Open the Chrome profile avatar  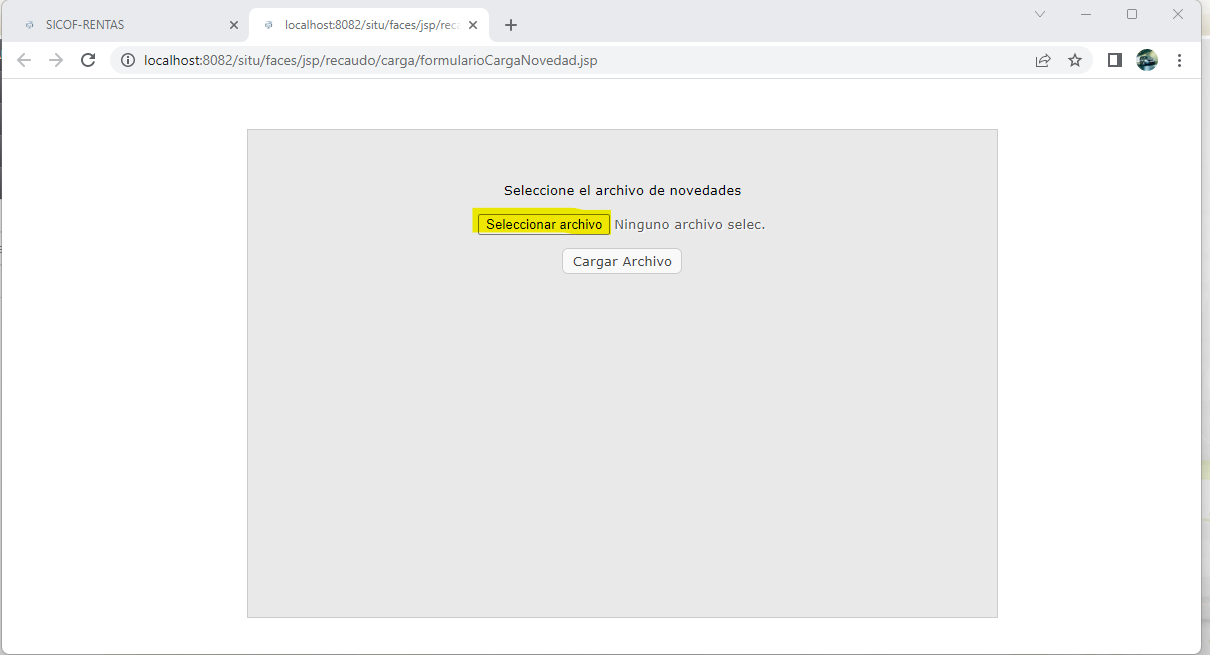[x=1147, y=60]
